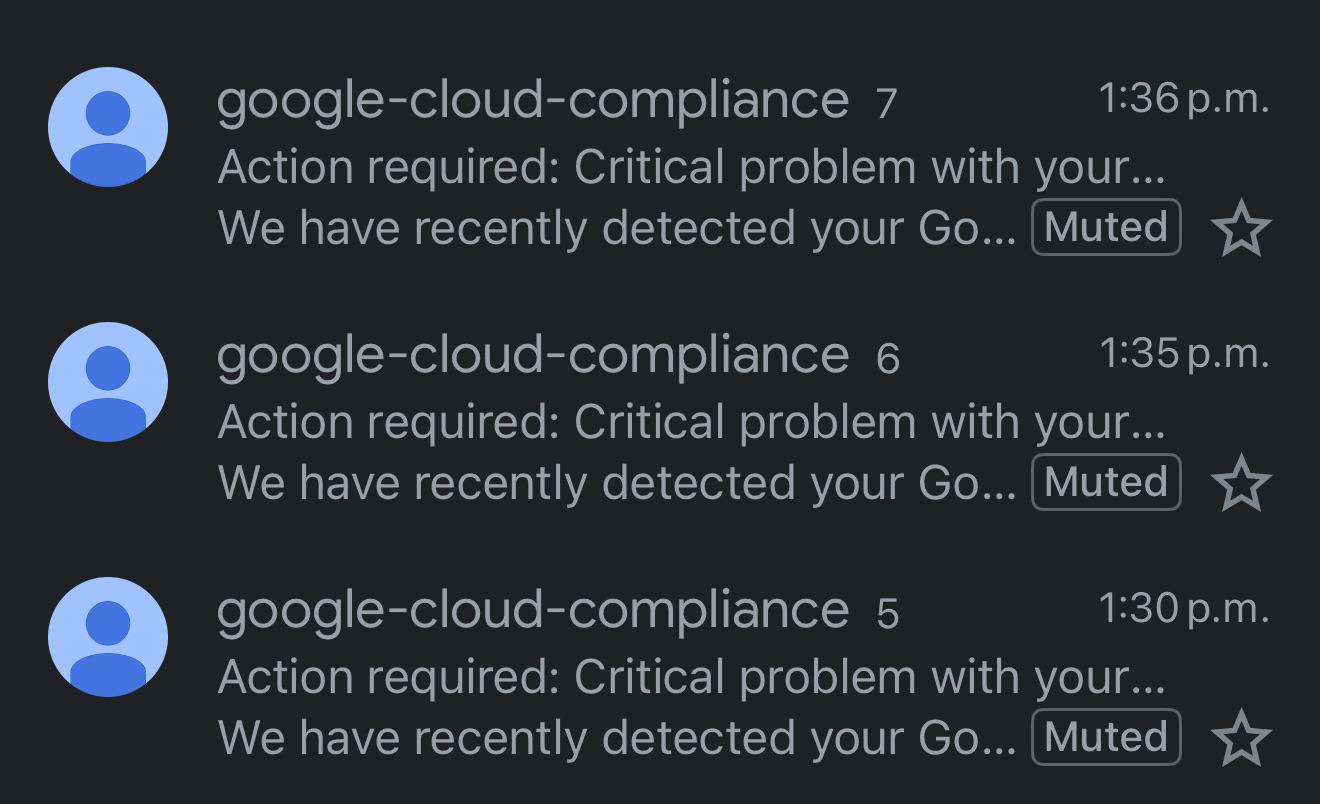1320x804 pixels.
Task: Click the Muted label on the 6-message thread
Action: click(1106, 482)
